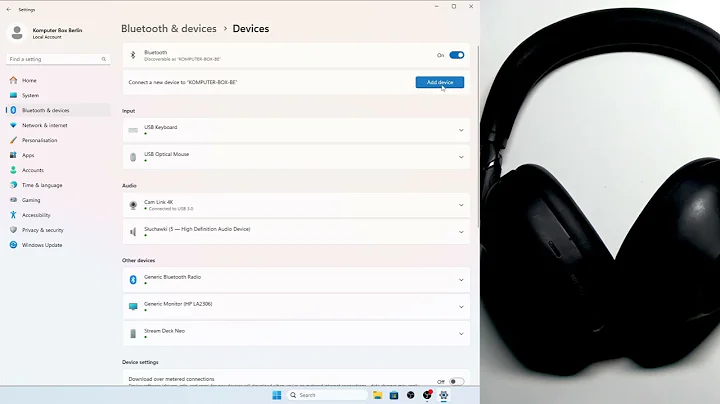Click the Add device button
The image size is (720, 404).
[x=440, y=82]
